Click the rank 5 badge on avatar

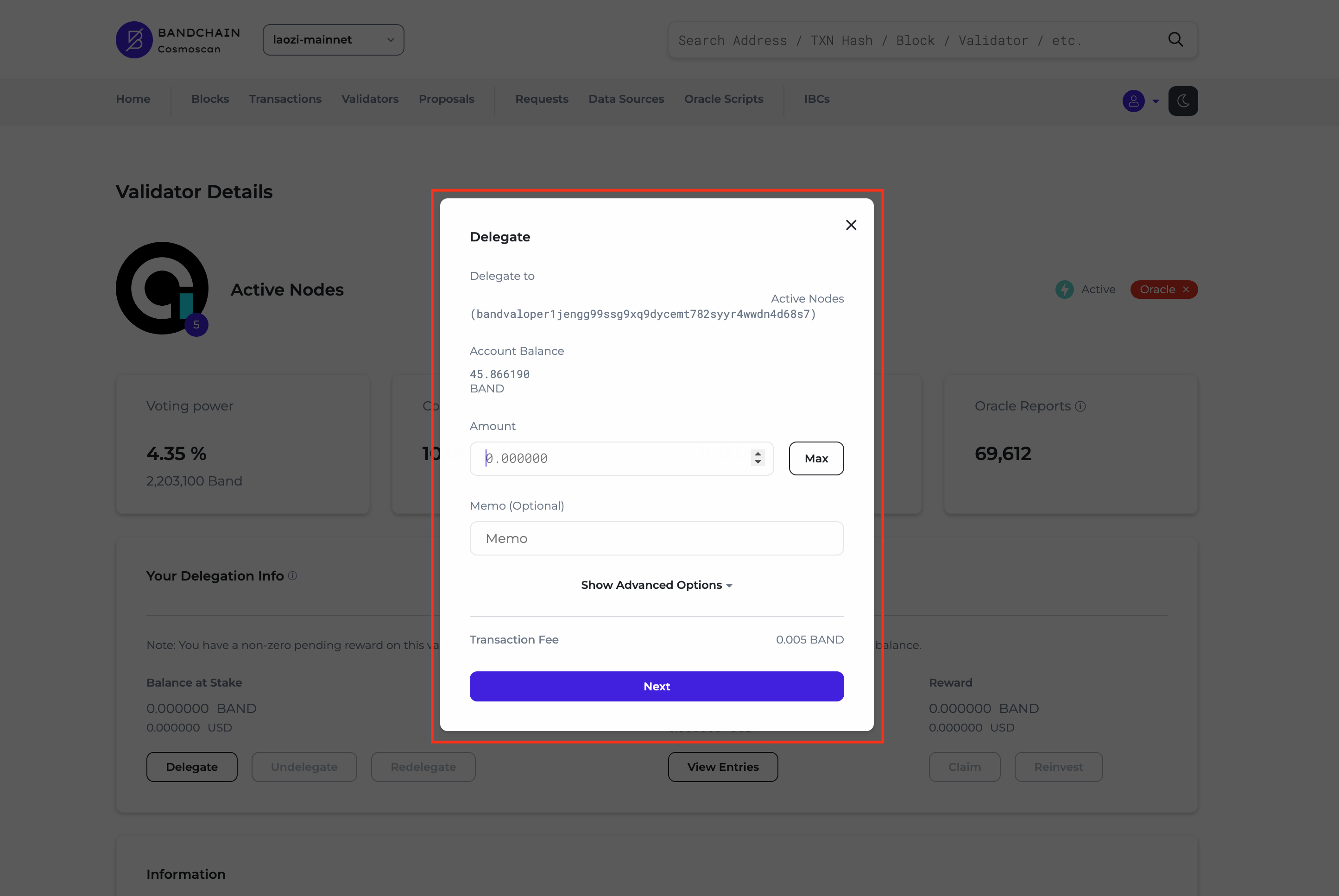196,325
